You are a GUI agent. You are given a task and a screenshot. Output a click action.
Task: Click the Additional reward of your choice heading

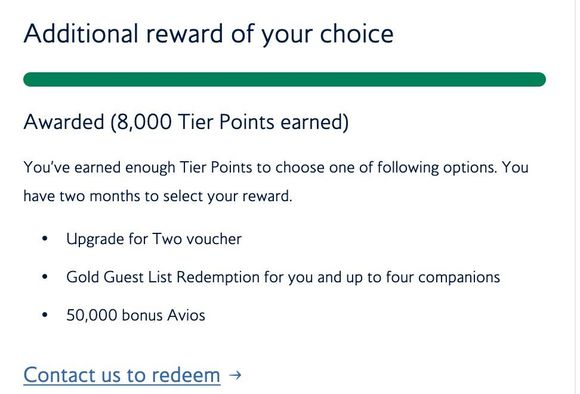click(x=209, y=34)
